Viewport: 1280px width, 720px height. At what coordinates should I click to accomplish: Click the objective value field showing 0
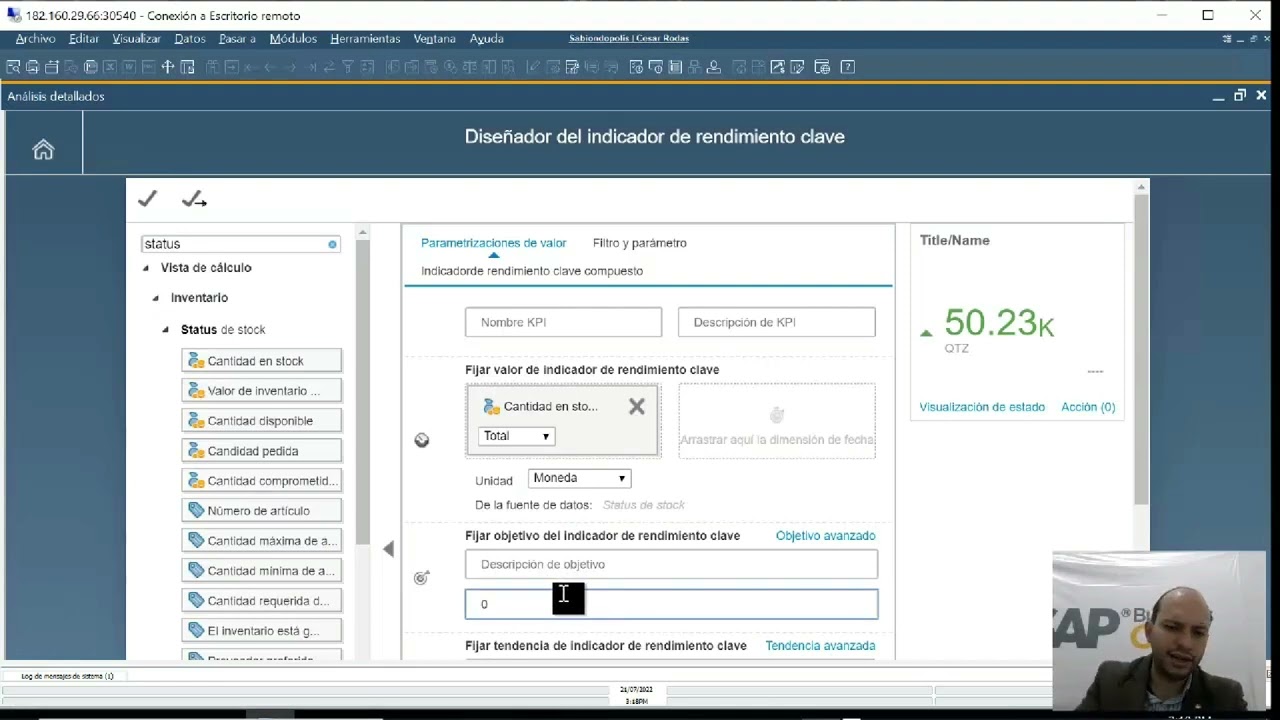(x=671, y=604)
